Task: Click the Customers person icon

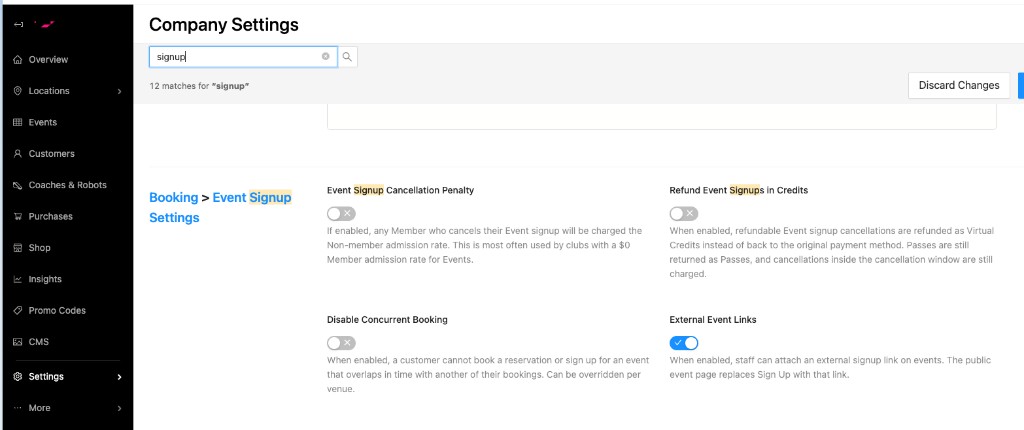Action: pos(18,154)
